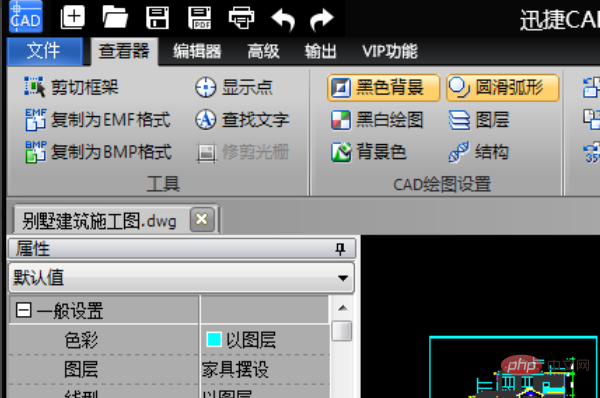The width and height of the screenshot is (600, 398).
Task: Create a new drawing with plus icon
Action: tap(73, 17)
